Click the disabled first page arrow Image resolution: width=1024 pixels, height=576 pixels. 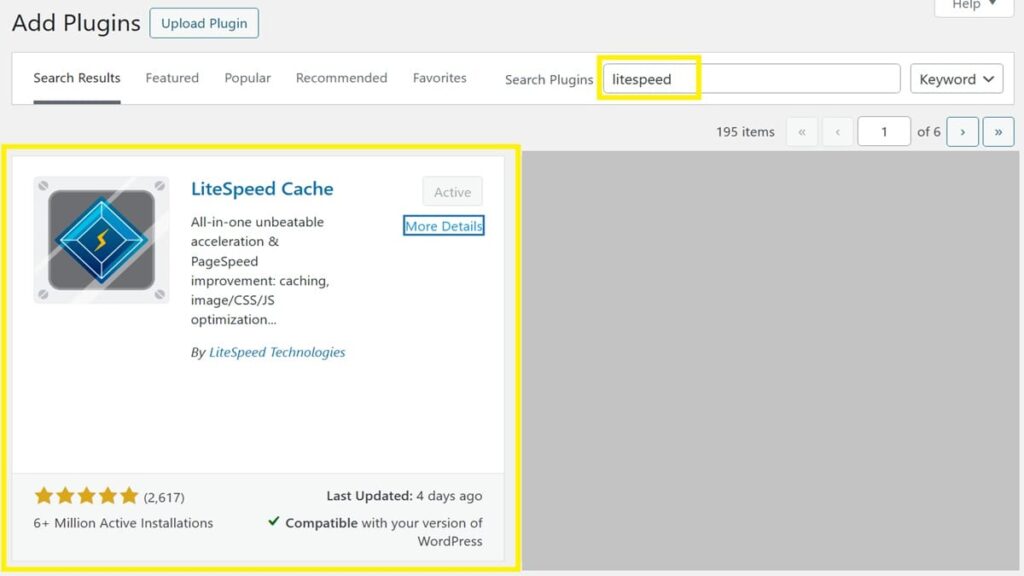[802, 132]
